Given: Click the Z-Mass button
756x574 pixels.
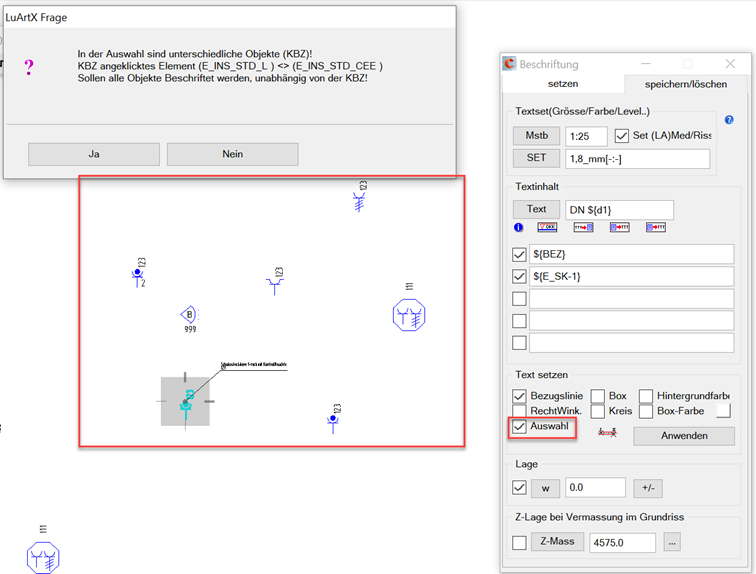Looking at the screenshot, I should pos(557,542).
